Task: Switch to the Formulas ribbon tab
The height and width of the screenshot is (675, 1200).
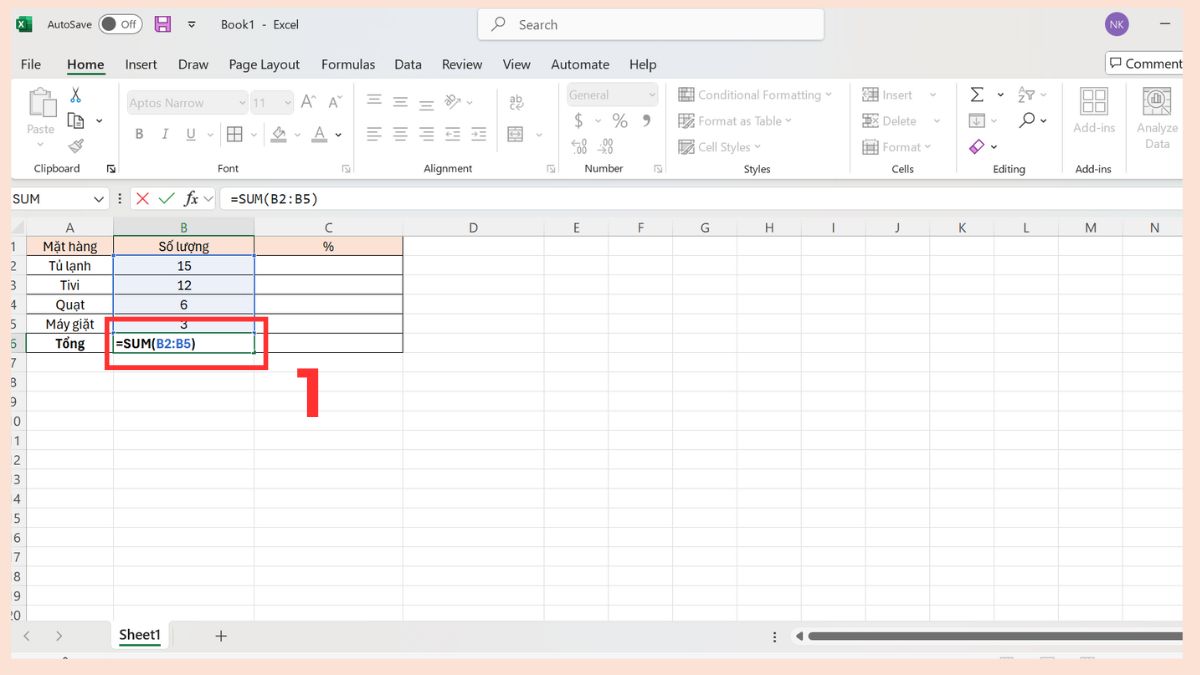Action: (x=348, y=64)
